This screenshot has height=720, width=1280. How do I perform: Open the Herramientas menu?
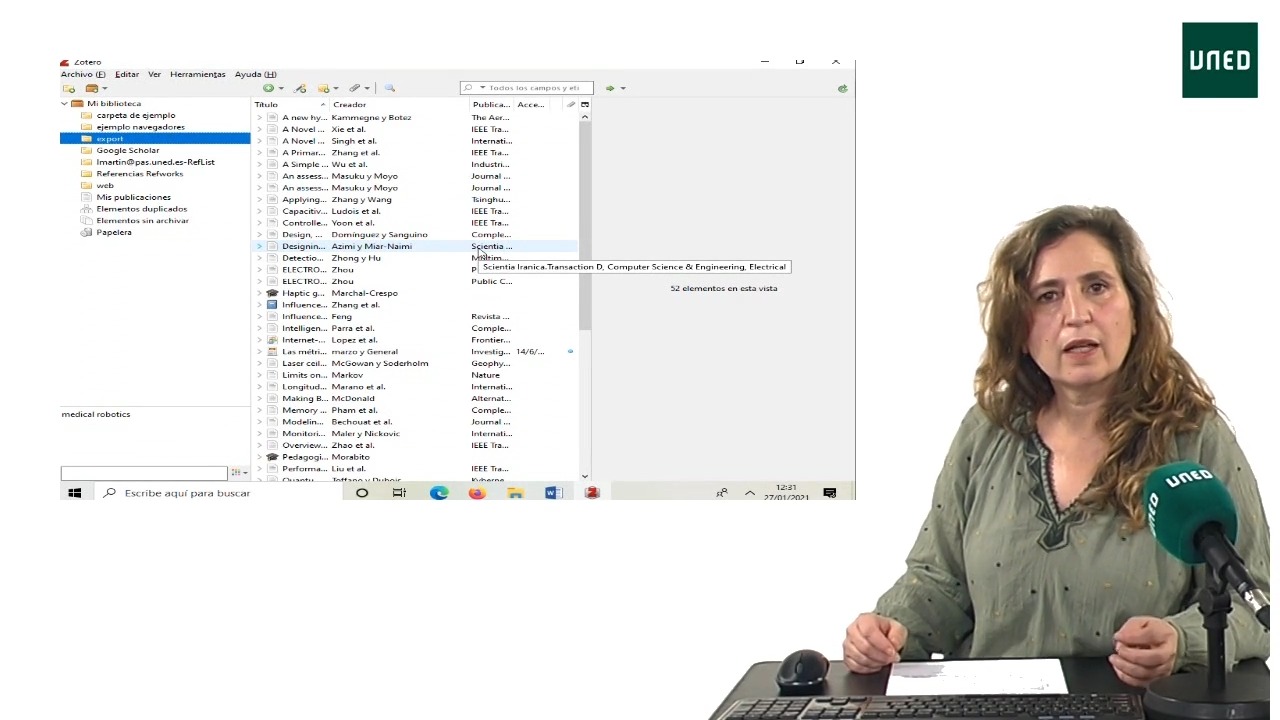197,74
